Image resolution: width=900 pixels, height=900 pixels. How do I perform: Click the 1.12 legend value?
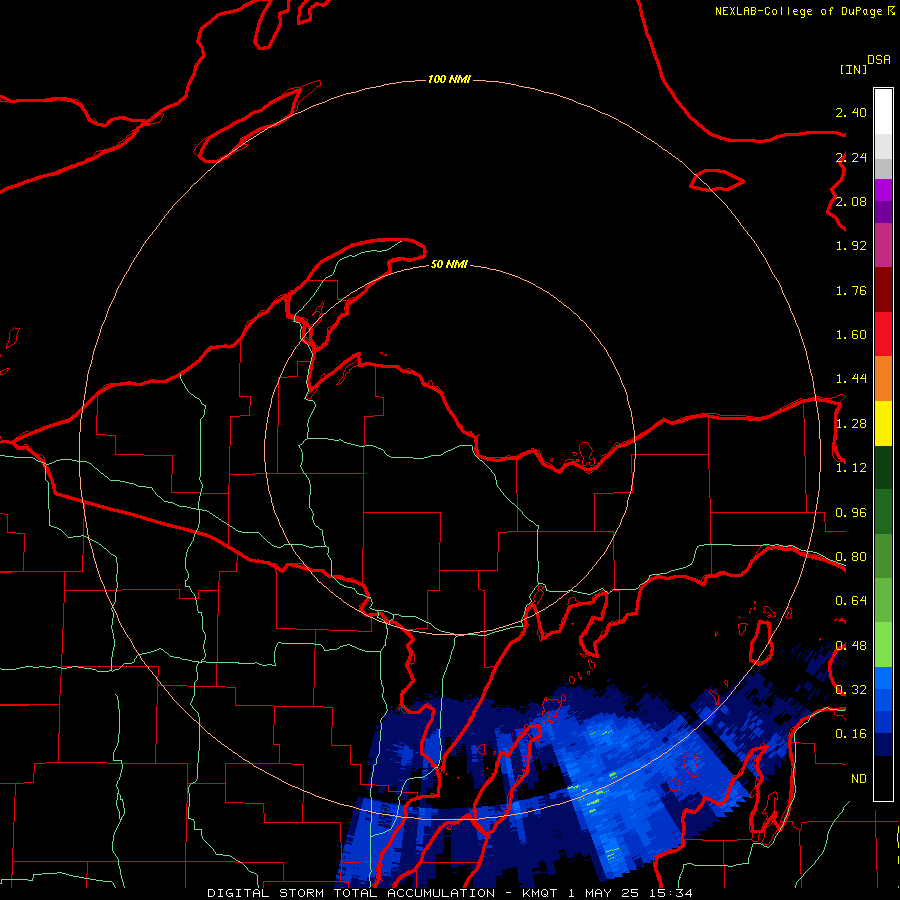(851, 468)
